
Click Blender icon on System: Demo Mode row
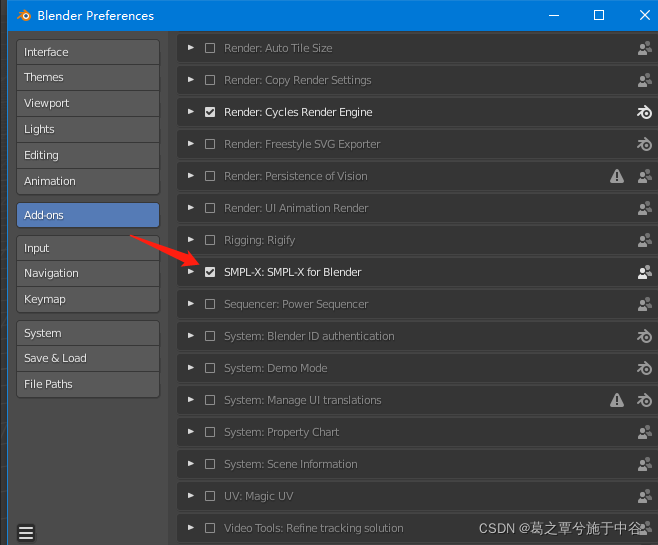(645, 368)
